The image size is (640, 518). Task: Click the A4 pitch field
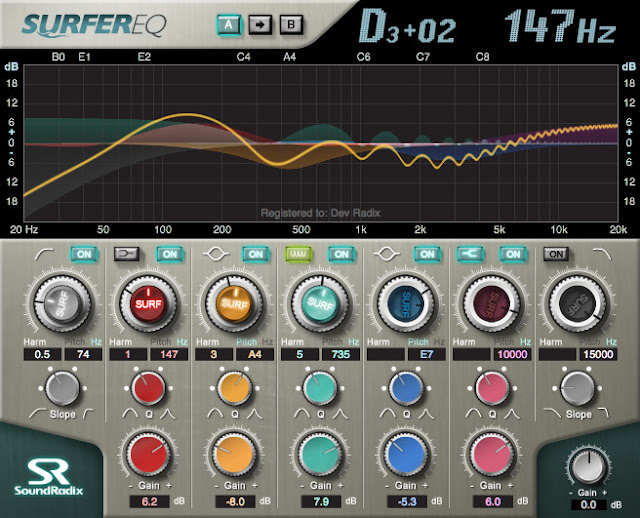click(255, 354)
